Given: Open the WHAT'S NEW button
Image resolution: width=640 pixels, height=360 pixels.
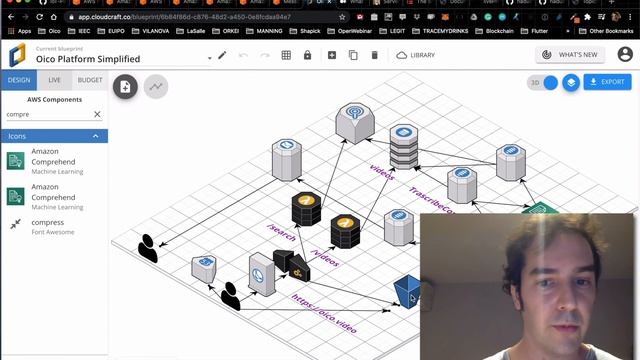Looking at the screenshot, I should point(570,55).
